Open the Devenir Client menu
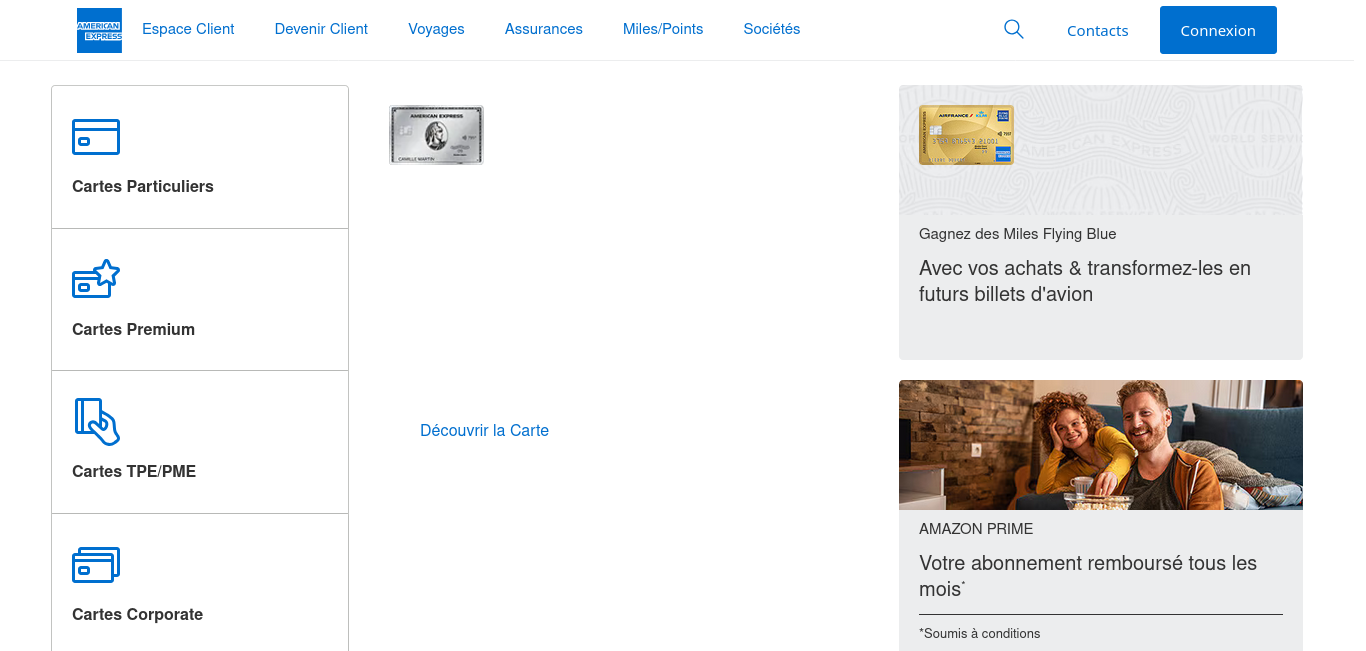This screenshot has height=651, width=1366. [321, 29]
